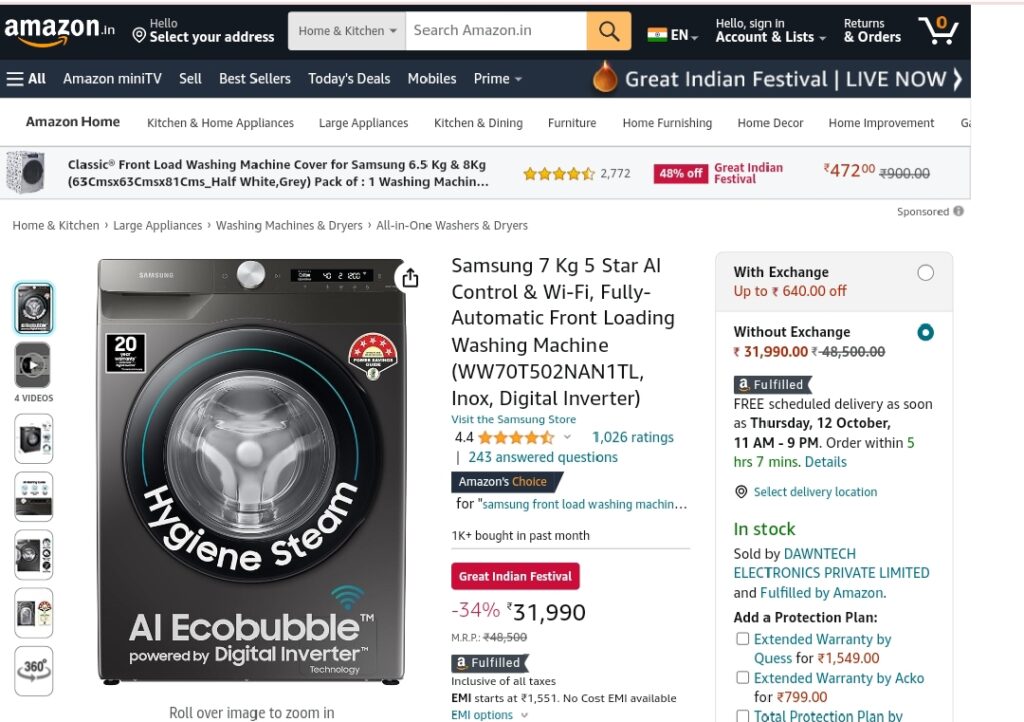Click the location pin for address
Image resolution: width=1024 pixels, height=722 pixels.
coord(138,35)
